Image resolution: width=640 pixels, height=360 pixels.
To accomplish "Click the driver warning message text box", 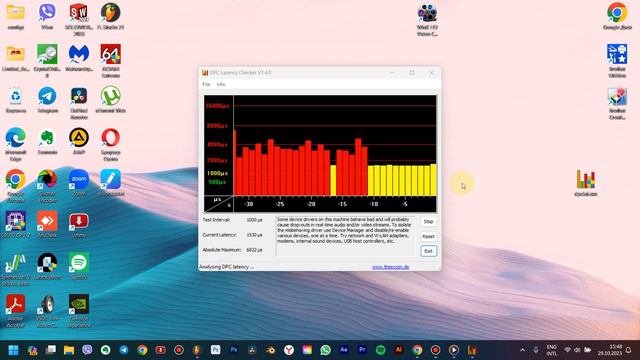I will (346, 236).
